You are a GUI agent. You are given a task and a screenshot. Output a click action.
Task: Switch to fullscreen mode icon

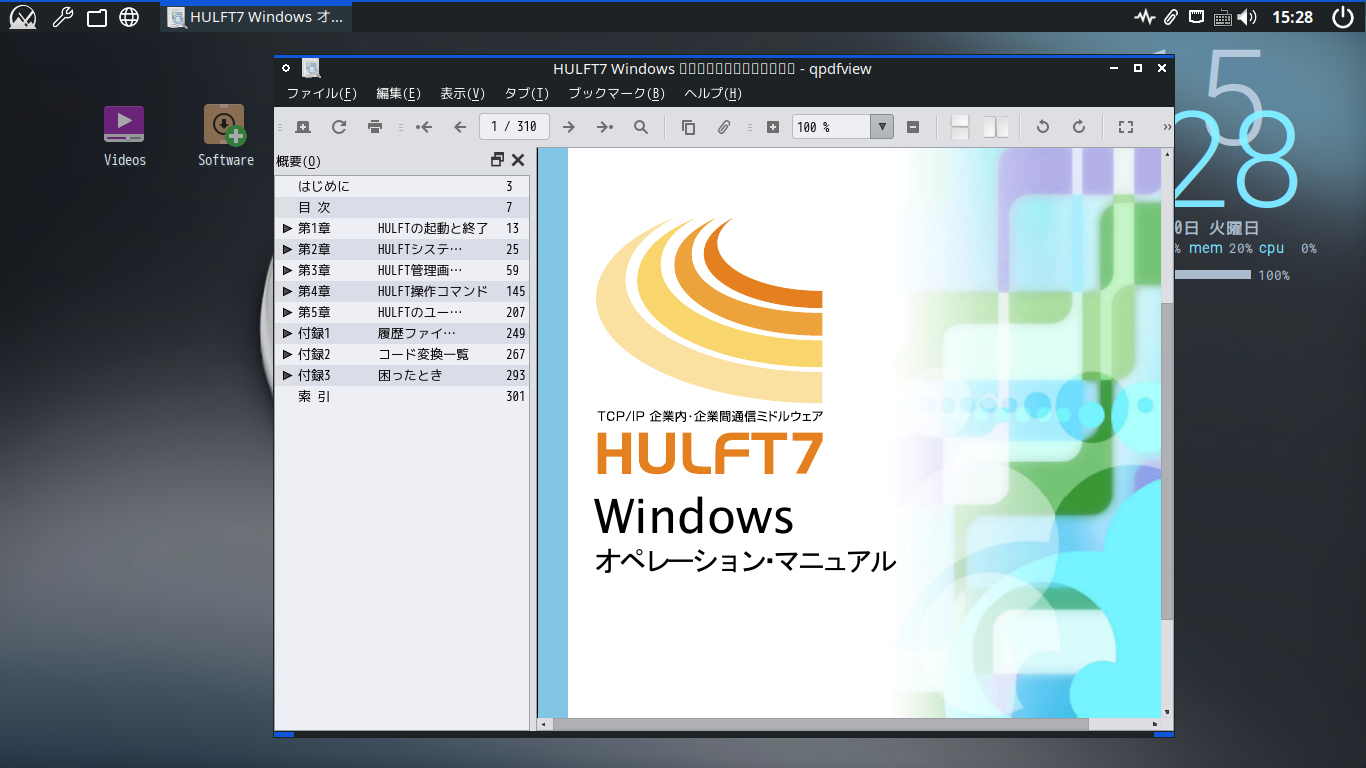(x=1126, y=127)
